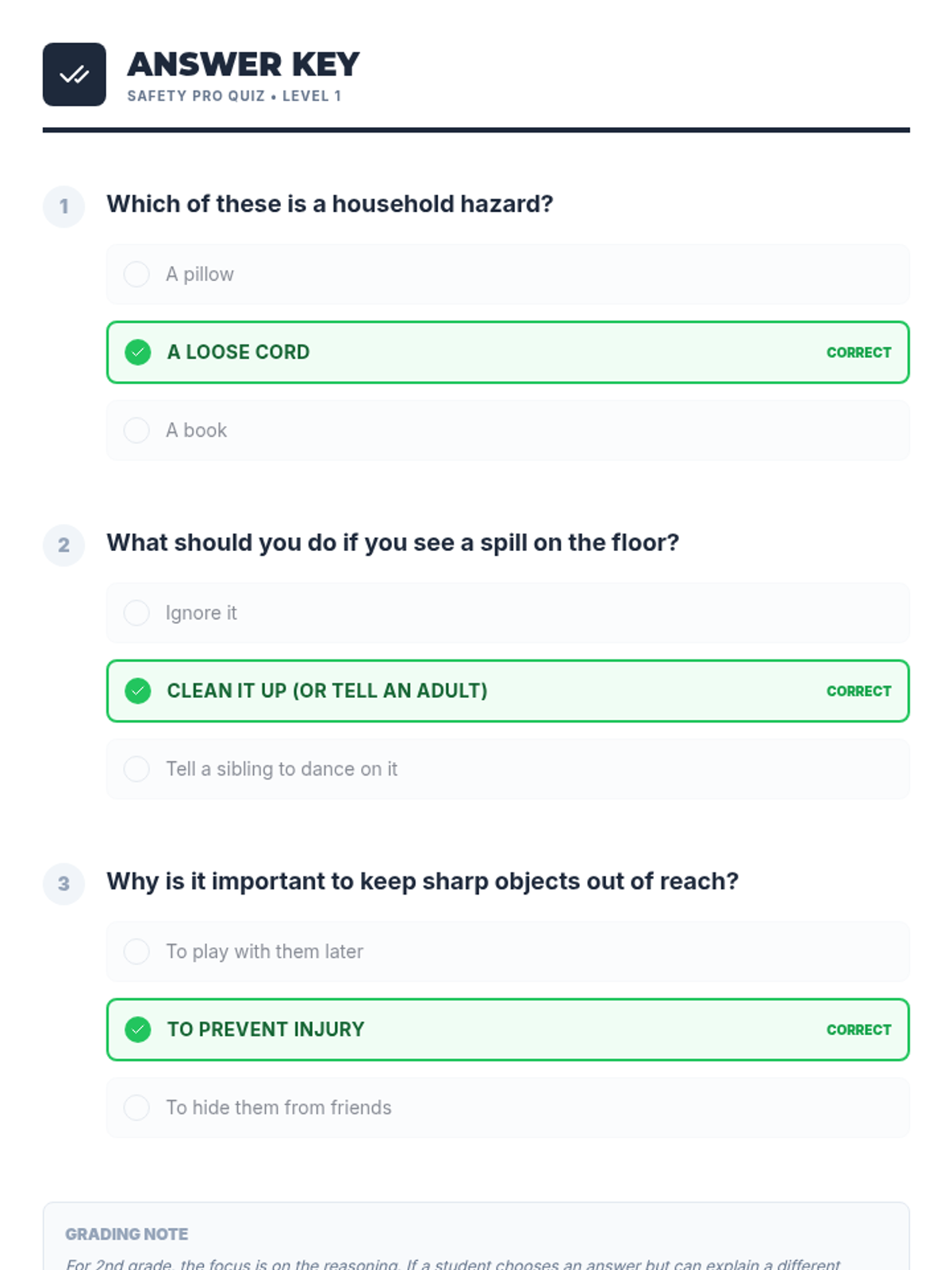
Task: Click the double-checkmark Answer Key logo icon
Action: [74, 75]
